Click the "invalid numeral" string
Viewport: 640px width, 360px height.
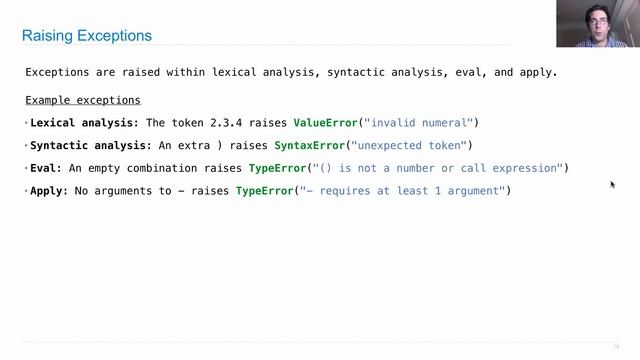pos(418,123)
